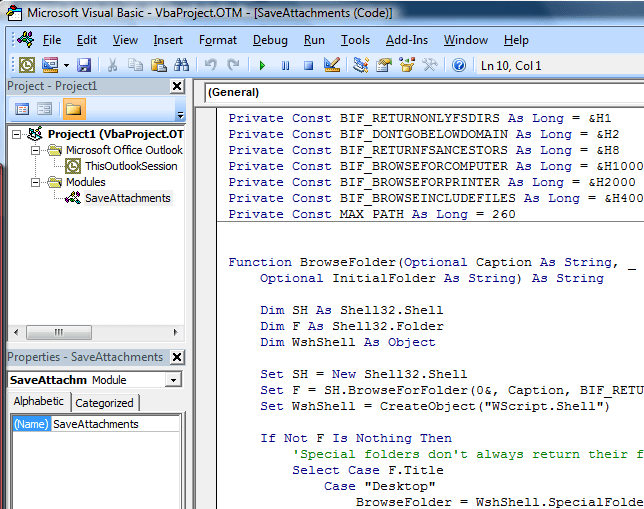Image resolution: width=644 pixels, height=509 pixels.
Task: Click the Paste clipboard icon
Action: coord(159,65)
